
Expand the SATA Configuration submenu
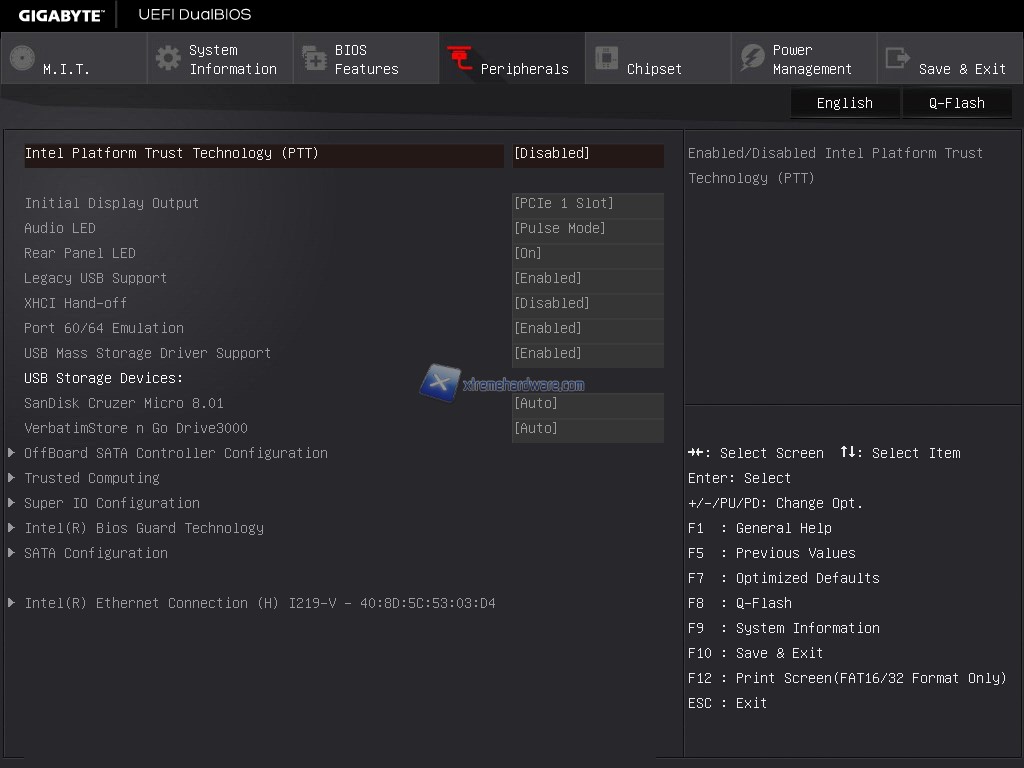[x=96, y=553]
